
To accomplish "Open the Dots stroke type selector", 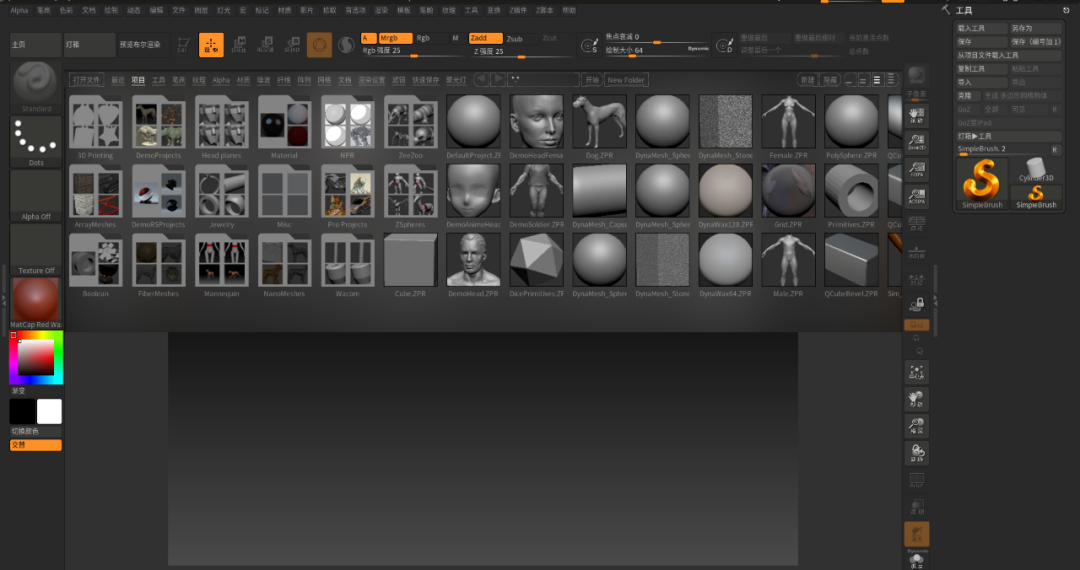I will click(36, 141).
